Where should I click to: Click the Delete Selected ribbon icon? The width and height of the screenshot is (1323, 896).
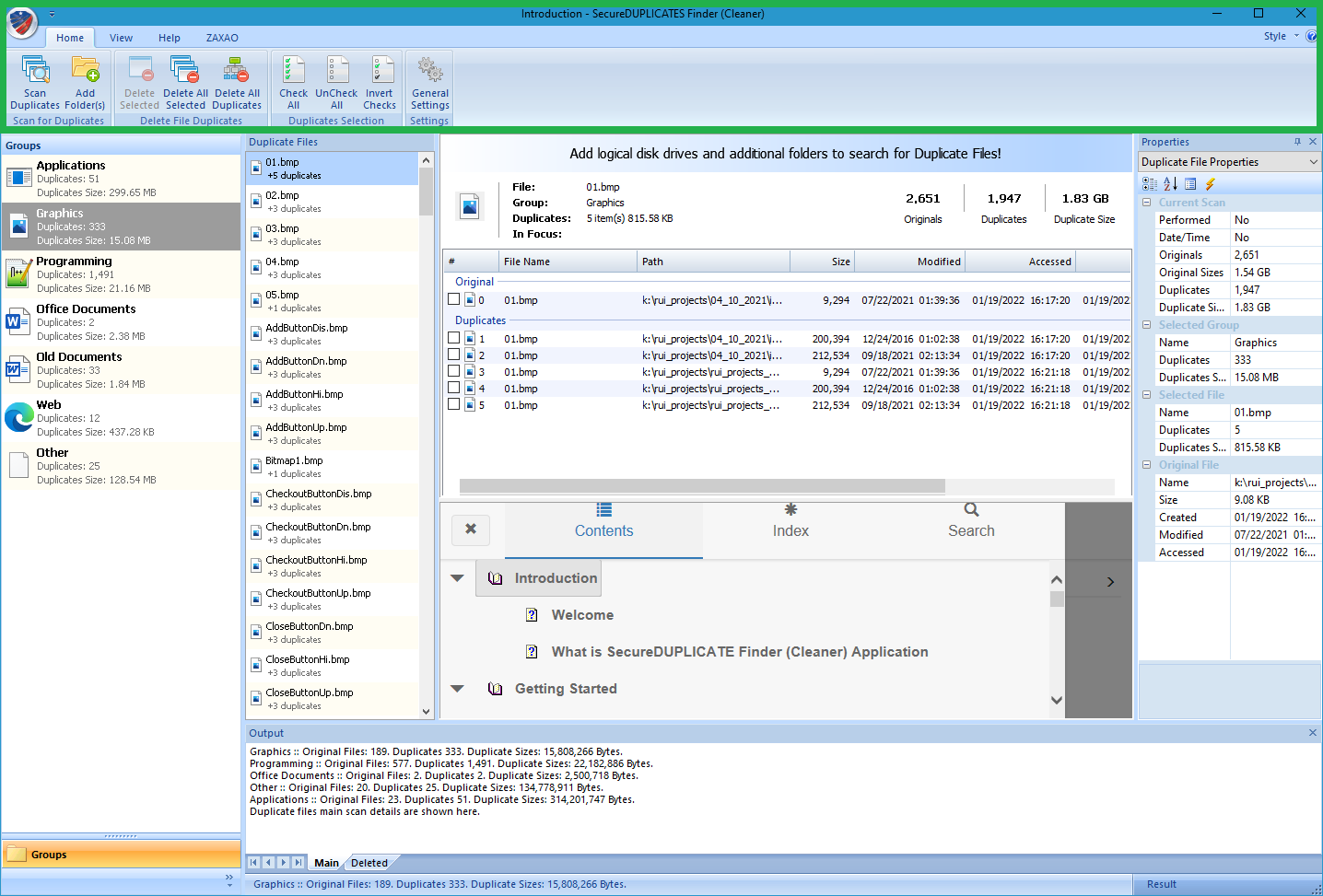[139, 83]
